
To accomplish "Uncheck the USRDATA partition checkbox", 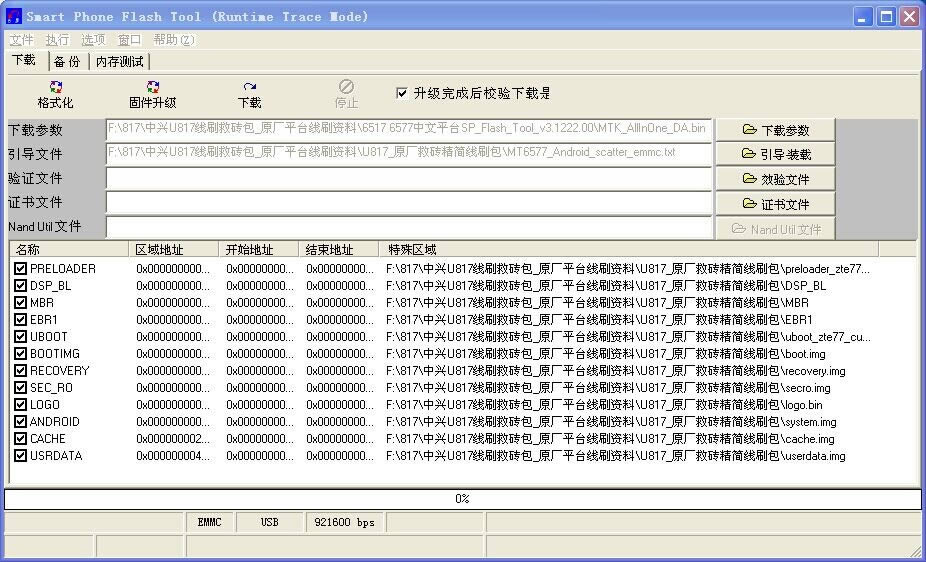I will point(21,456).
